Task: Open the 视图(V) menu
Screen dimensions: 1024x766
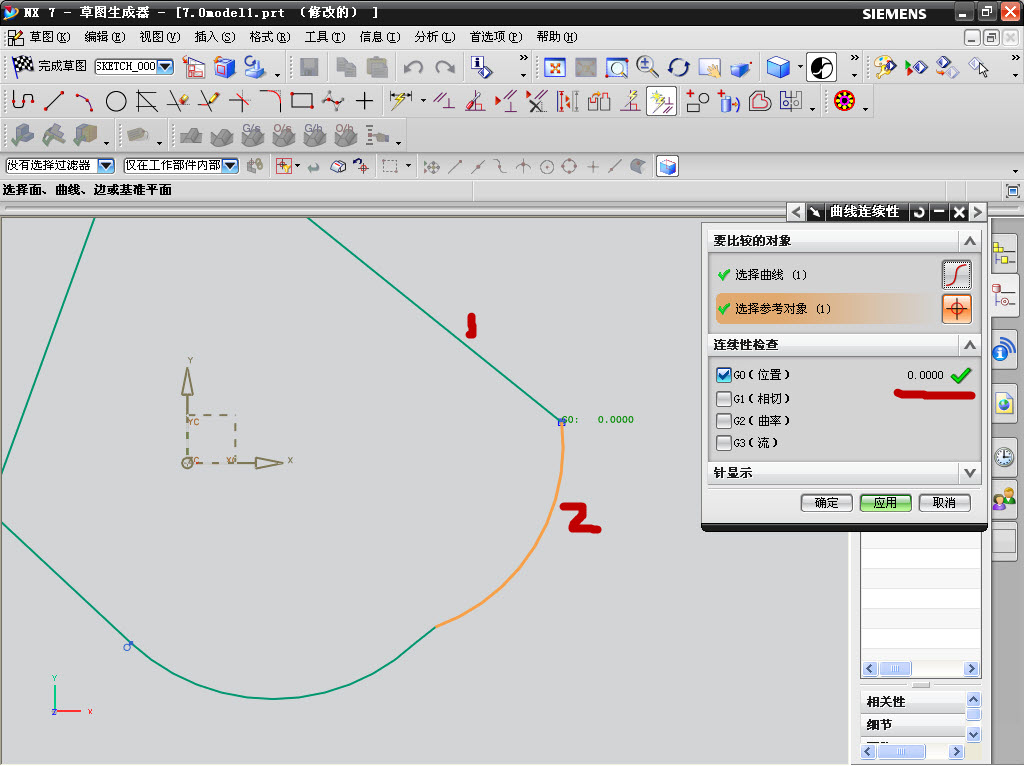Action: click(x=159, y=37)
